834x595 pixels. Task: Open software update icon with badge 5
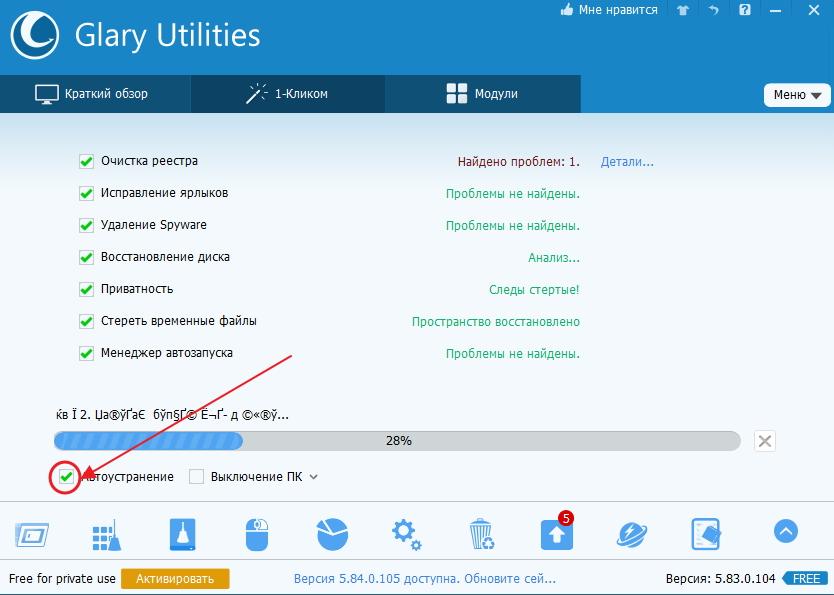557,532
